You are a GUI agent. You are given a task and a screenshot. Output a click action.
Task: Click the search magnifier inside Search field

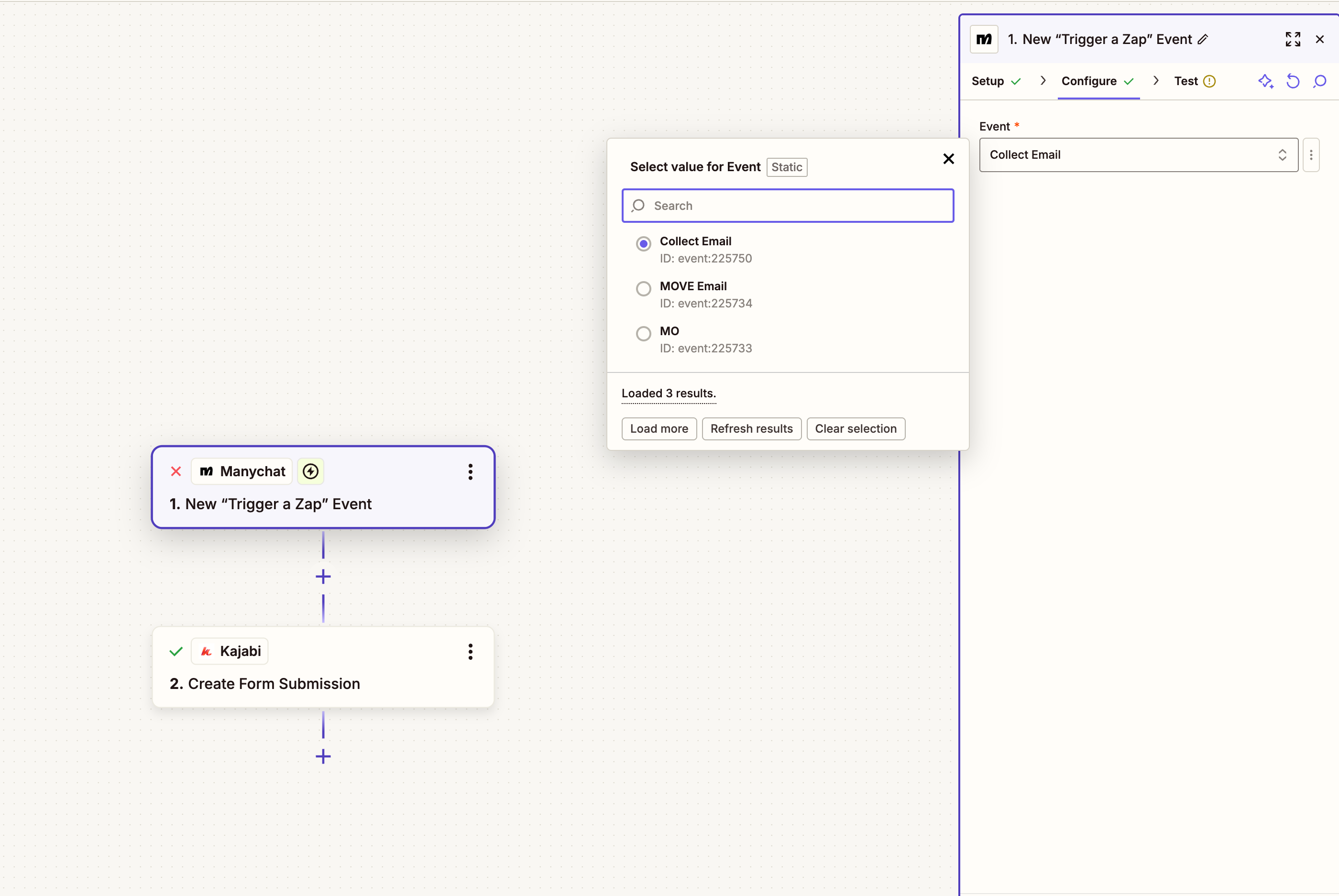pos(638,206)
